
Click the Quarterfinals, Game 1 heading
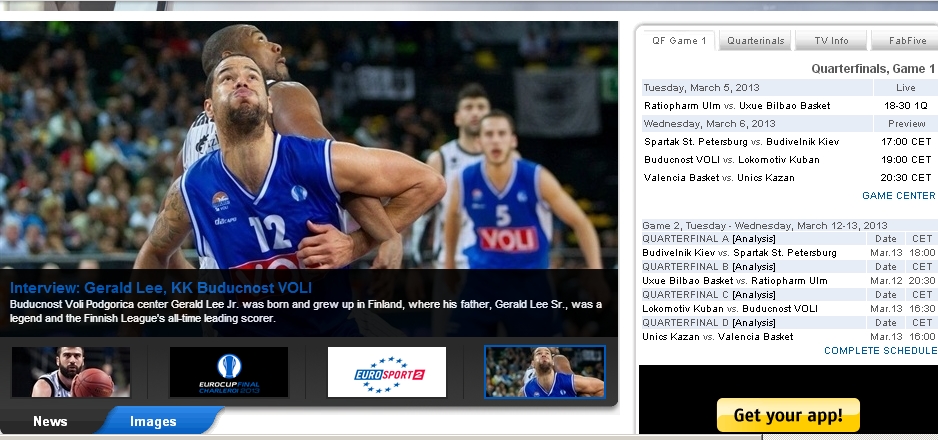point(873,69)
